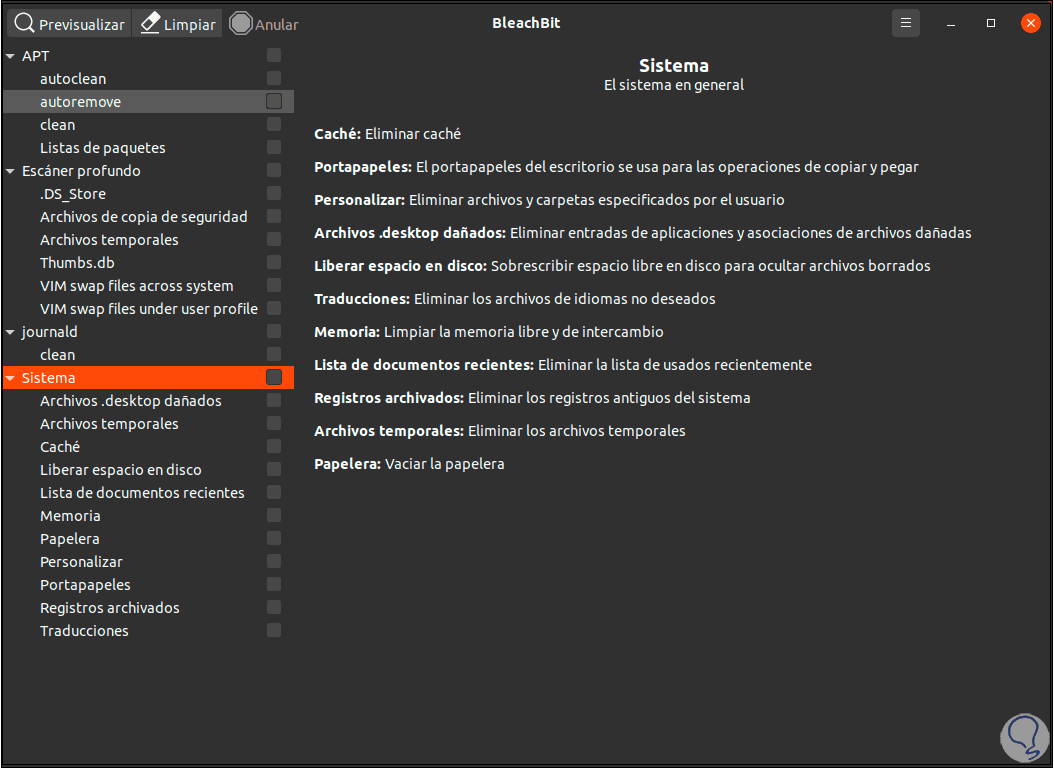Check Archivos .desktop dañados
Image resolution: width=1054 pixels, height=768 pixels.
(x=274, y=400)
